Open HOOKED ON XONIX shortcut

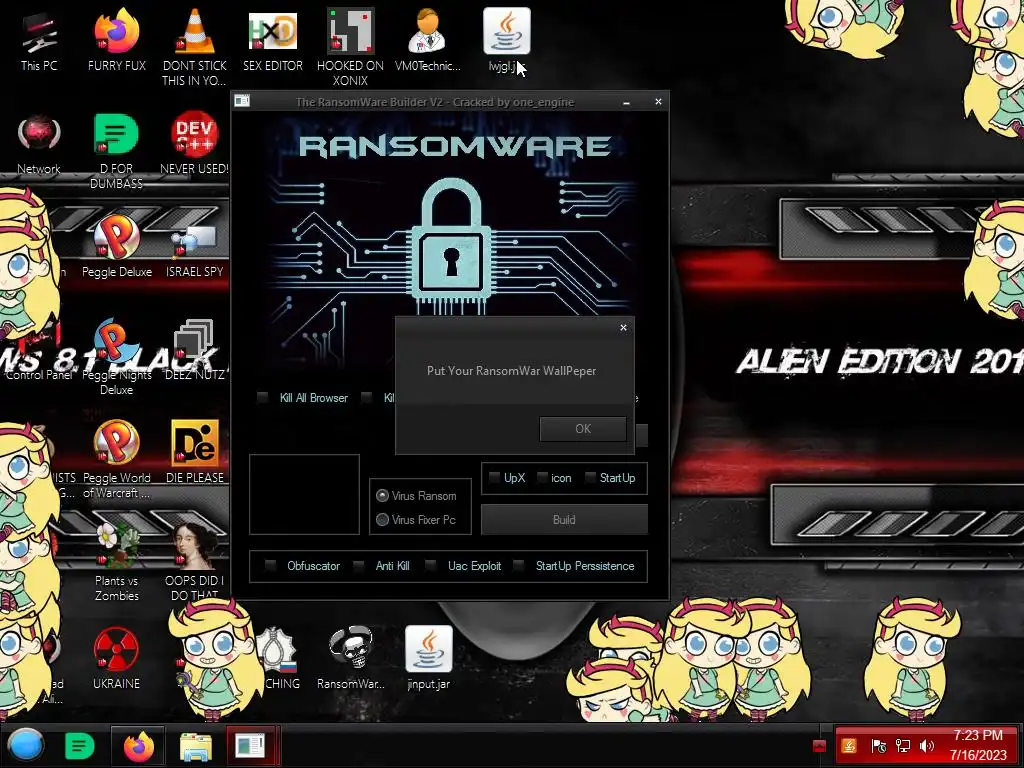click(x=350, y=47)
